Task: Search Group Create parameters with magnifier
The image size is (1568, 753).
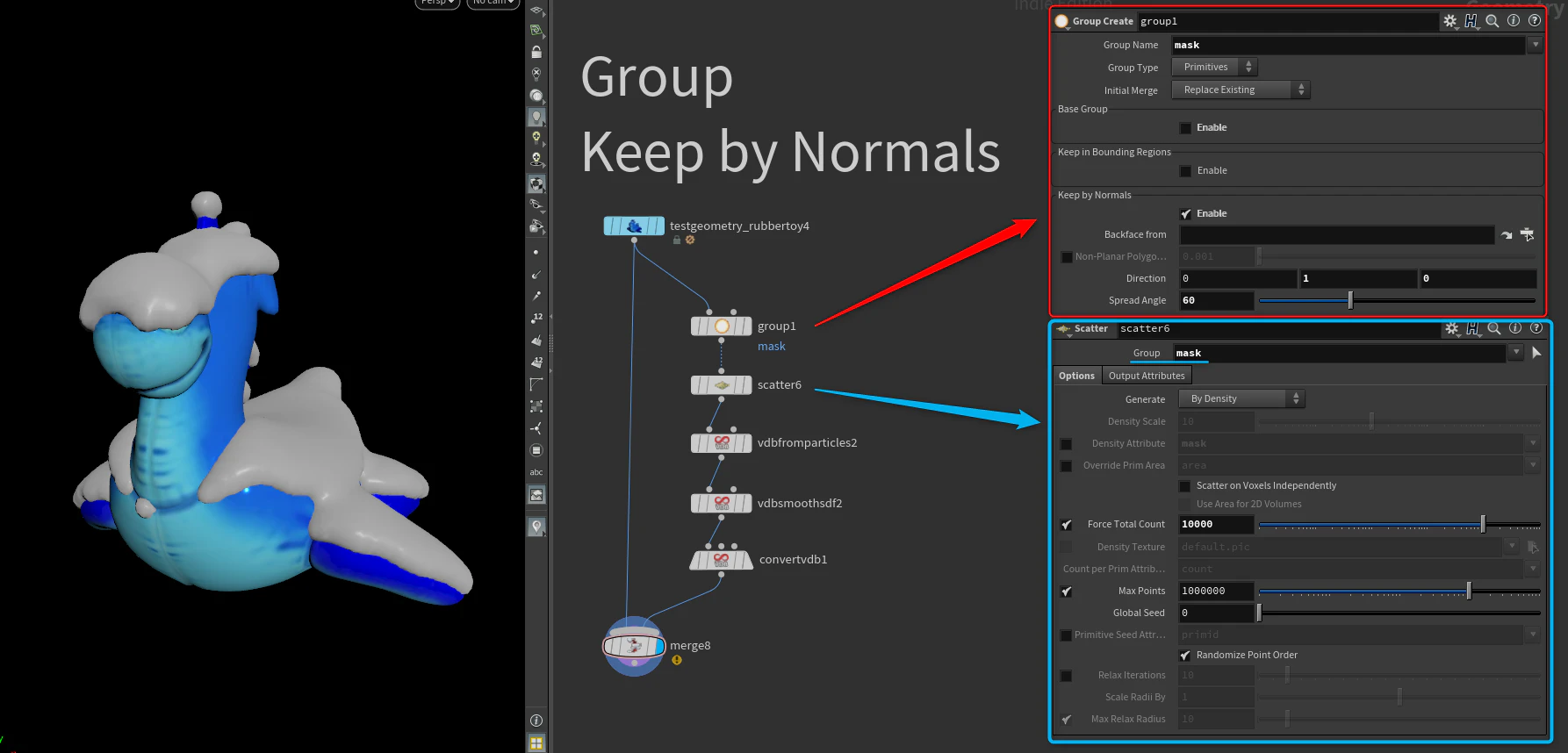Action: (x=1492, y=20)
